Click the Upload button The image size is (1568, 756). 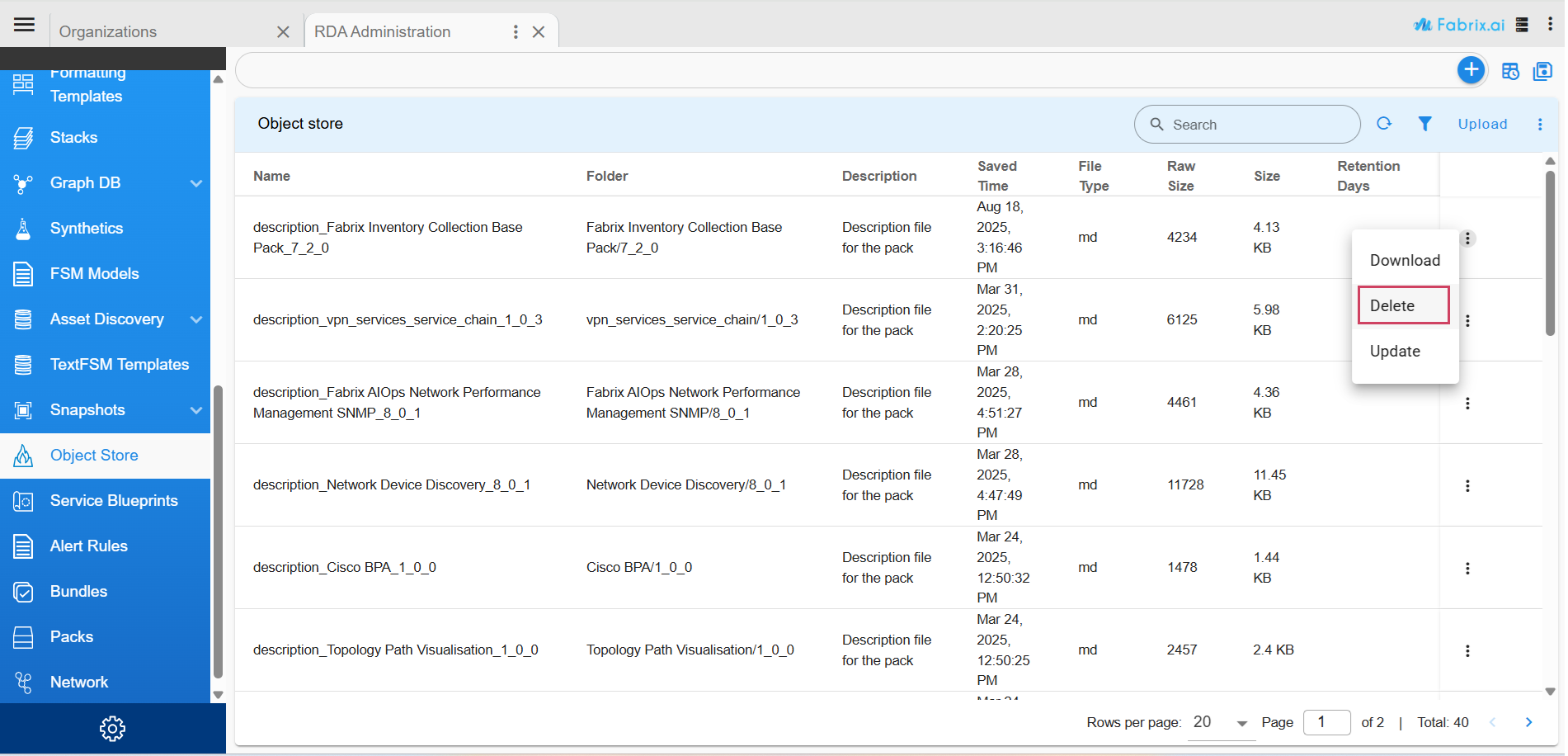1482,124
